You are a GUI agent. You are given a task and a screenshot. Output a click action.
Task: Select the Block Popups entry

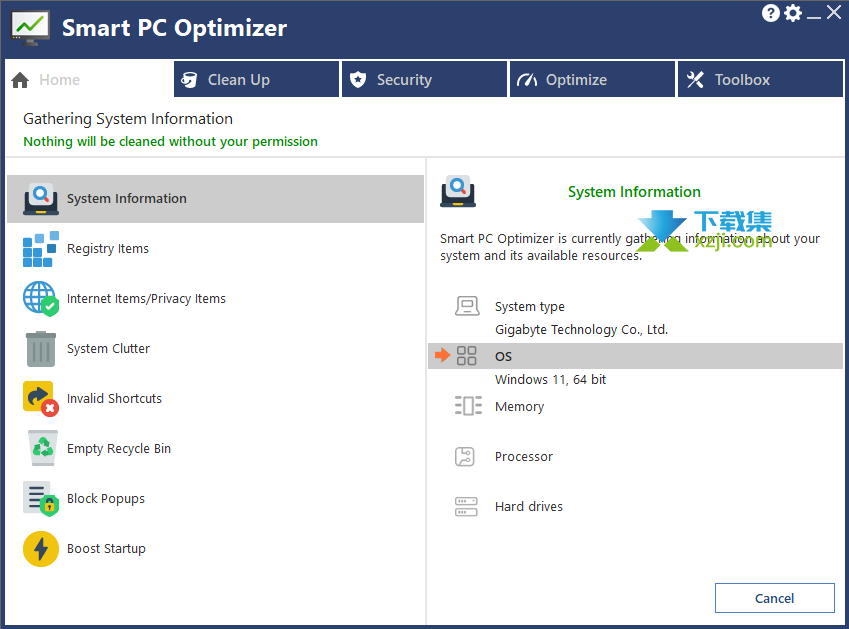215,499
